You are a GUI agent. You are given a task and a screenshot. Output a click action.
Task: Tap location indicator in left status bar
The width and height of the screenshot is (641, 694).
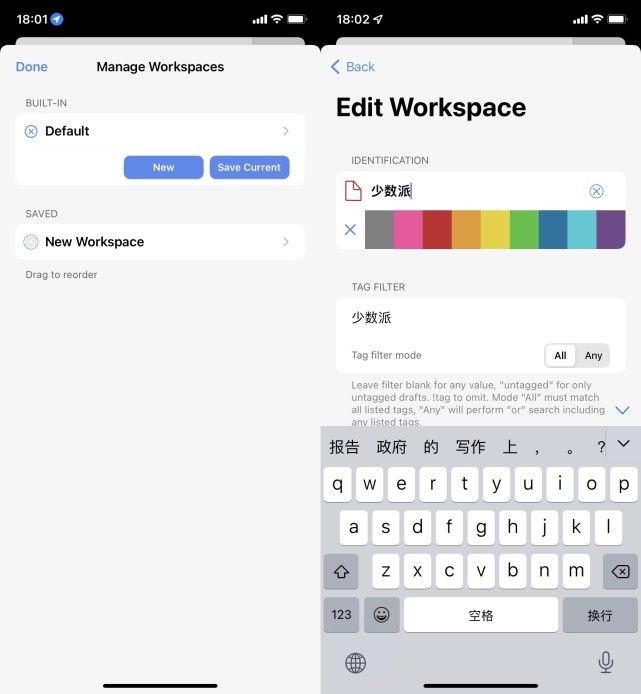click(x=57, y=19)
